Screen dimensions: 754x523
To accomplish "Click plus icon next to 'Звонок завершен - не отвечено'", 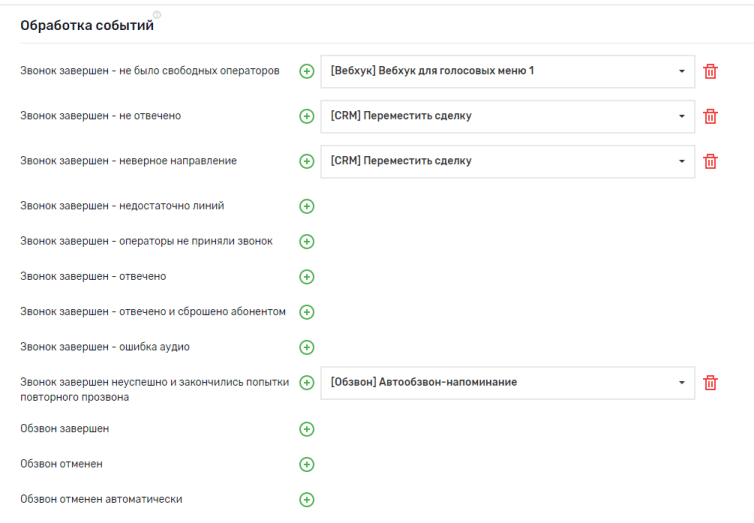I will (x=307, y=116).
